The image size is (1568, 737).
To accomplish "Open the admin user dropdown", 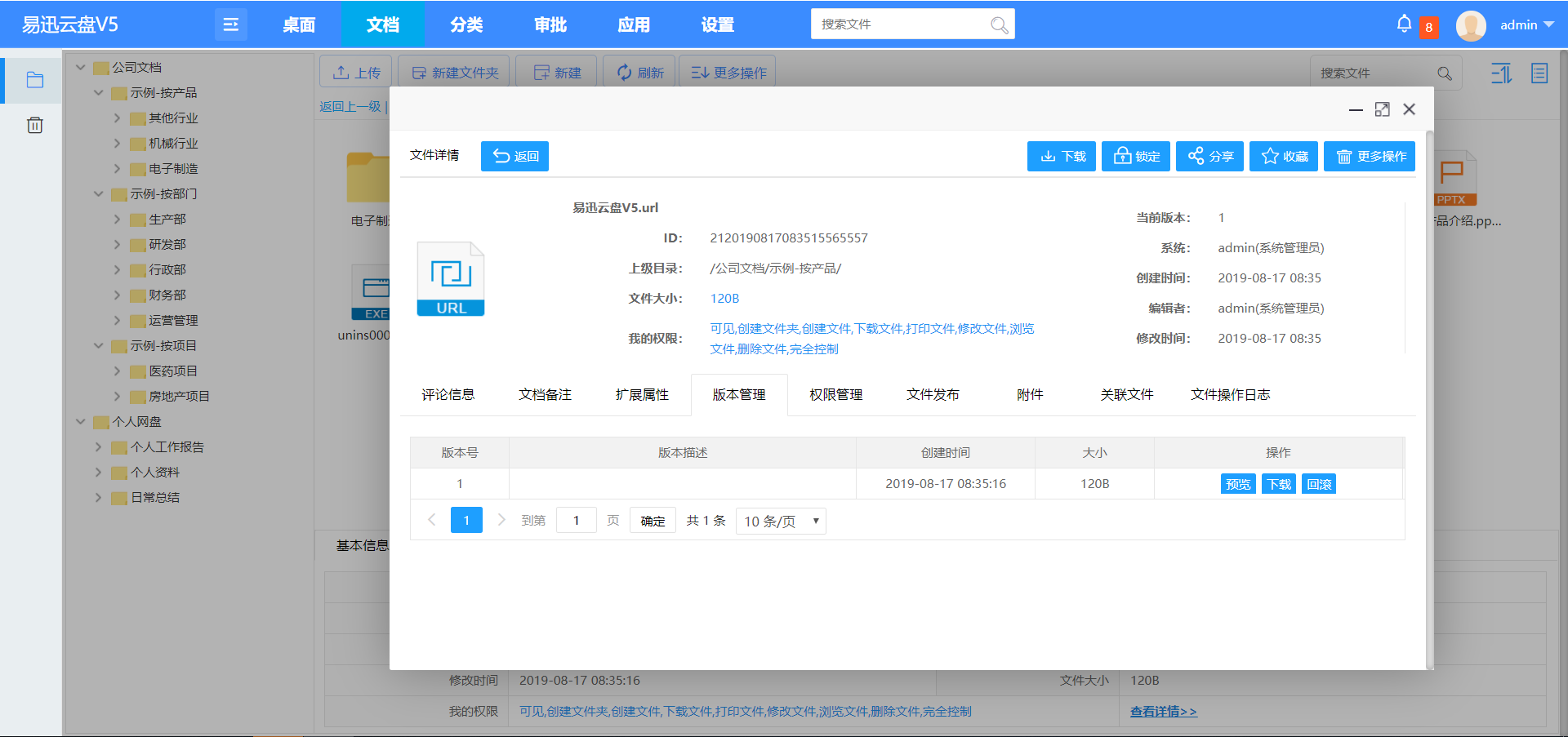I will [x=1527, y=25].
